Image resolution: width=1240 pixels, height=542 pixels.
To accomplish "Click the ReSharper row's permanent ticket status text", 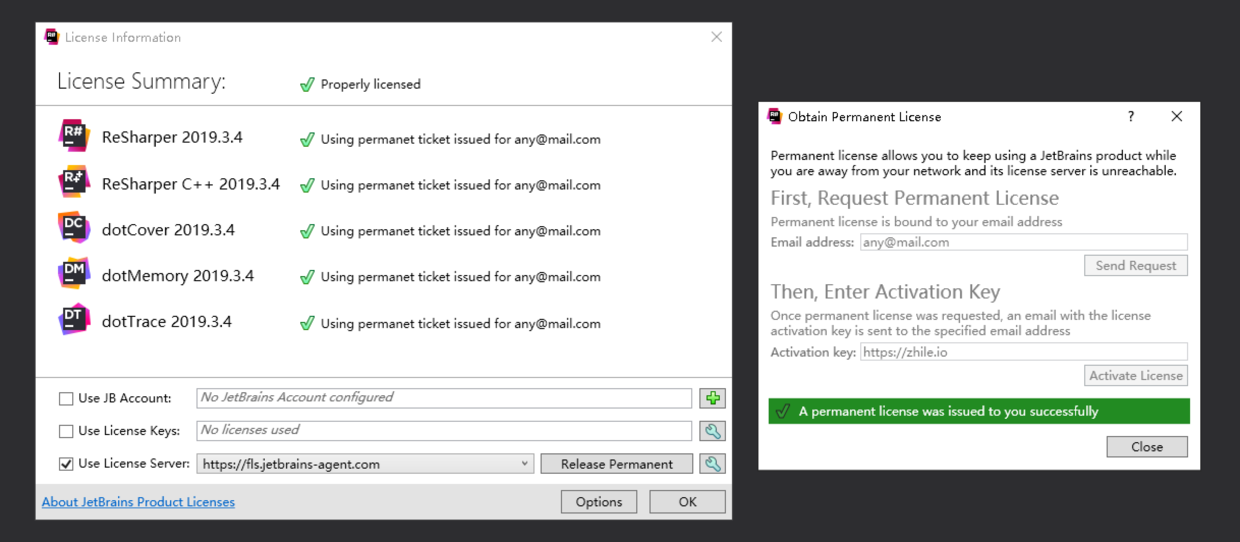I will (x=461, y=139).
